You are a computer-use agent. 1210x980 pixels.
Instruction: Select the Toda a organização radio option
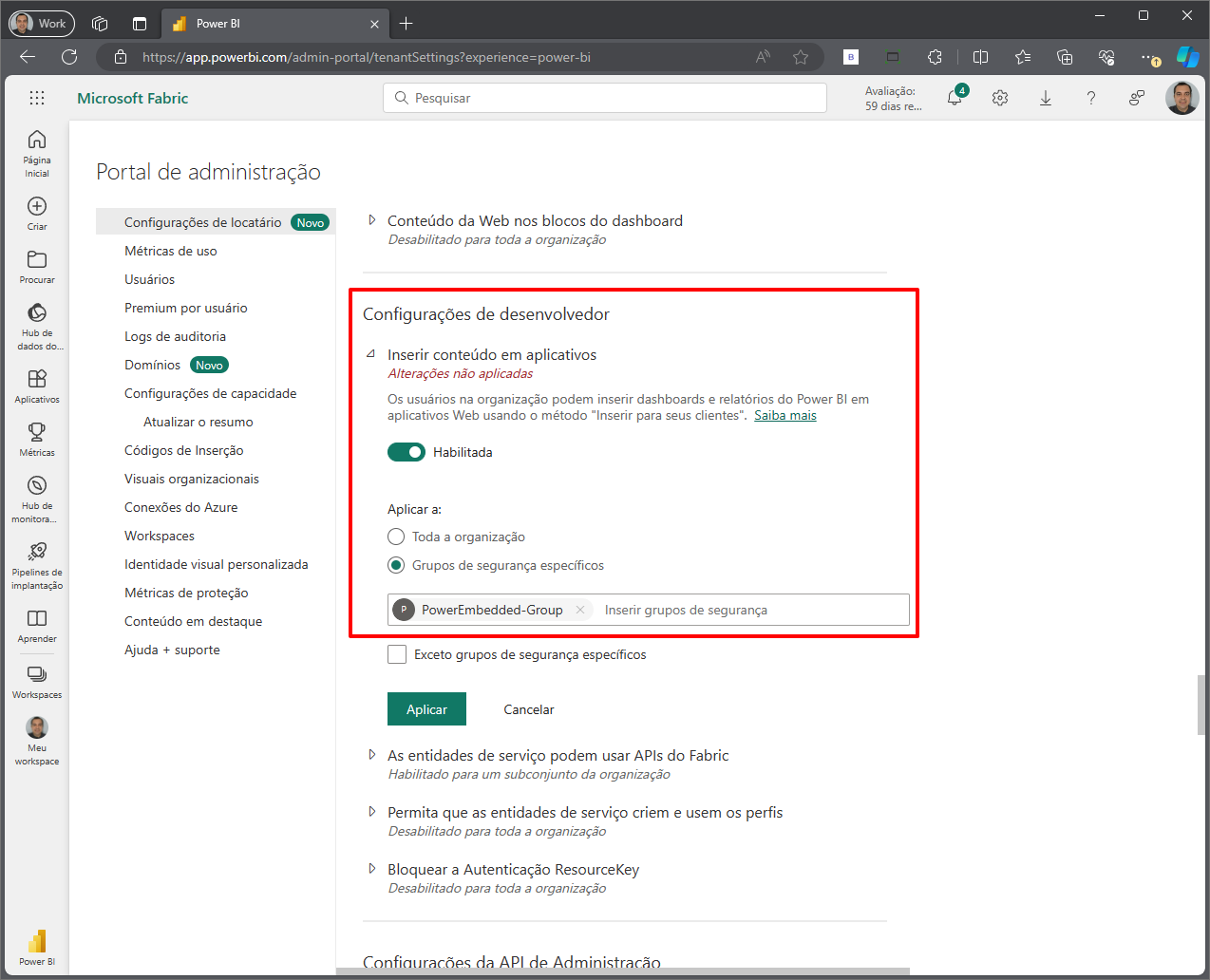point(396,537)
